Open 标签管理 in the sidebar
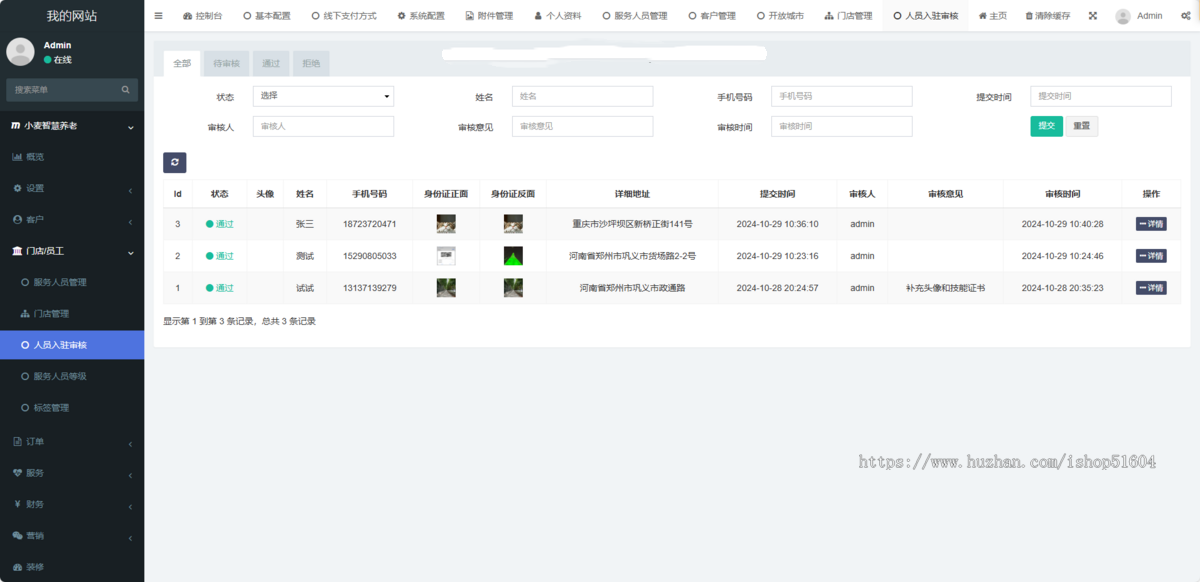Screen dimensions: 1200x582 point(72,408)
